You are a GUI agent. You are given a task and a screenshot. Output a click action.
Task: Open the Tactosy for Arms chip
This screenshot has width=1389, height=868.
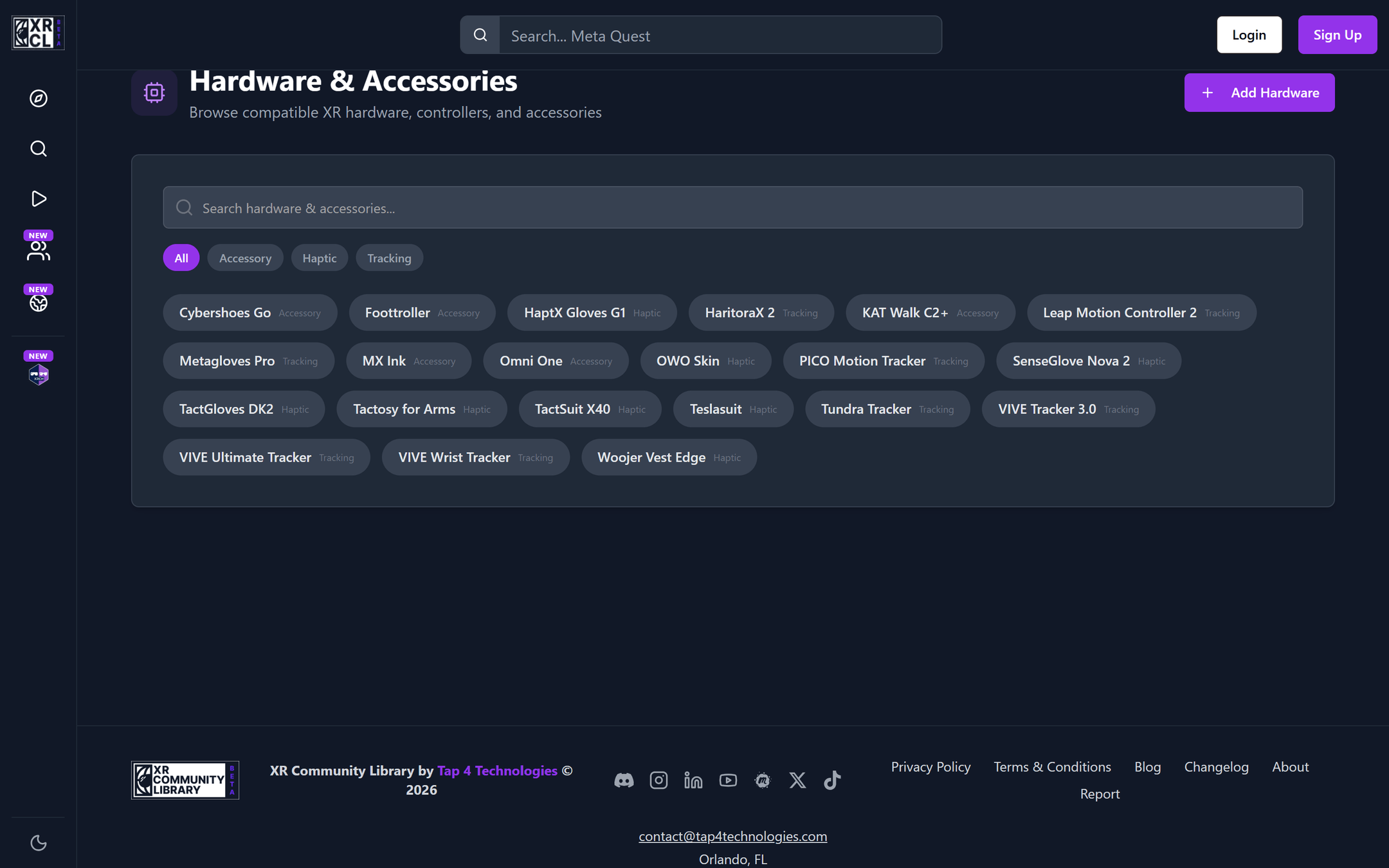pos(422,409)
